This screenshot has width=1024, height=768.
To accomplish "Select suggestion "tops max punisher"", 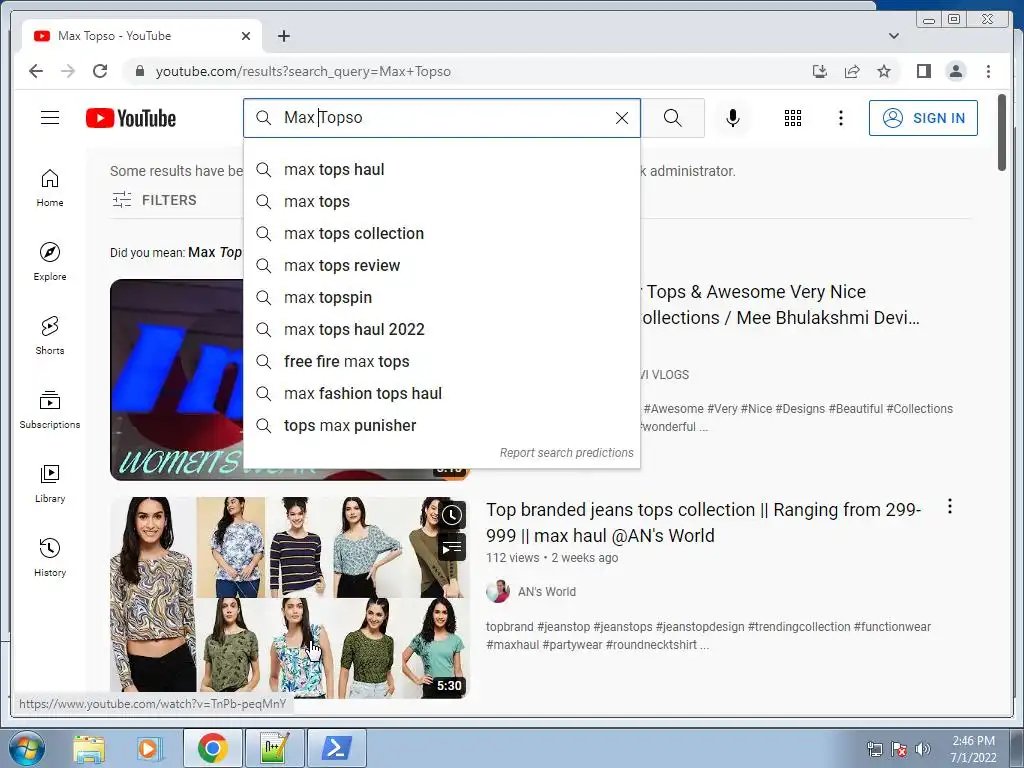I will pos(441,426).
